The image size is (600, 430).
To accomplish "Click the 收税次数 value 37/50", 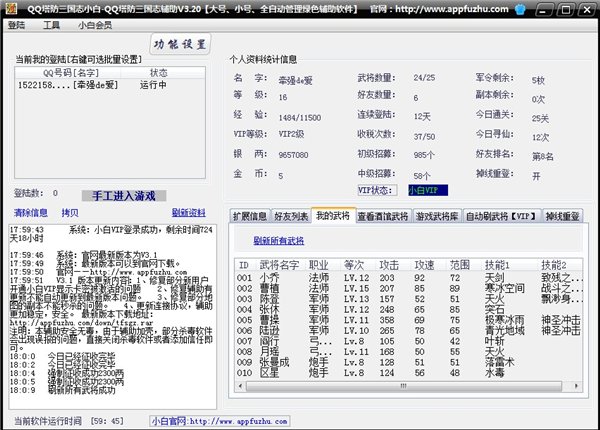I will (x=424, y=137).
